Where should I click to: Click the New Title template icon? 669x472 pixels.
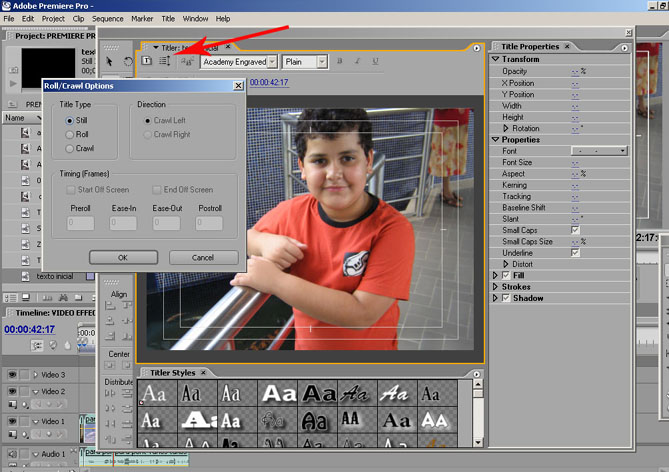(146, 61)
